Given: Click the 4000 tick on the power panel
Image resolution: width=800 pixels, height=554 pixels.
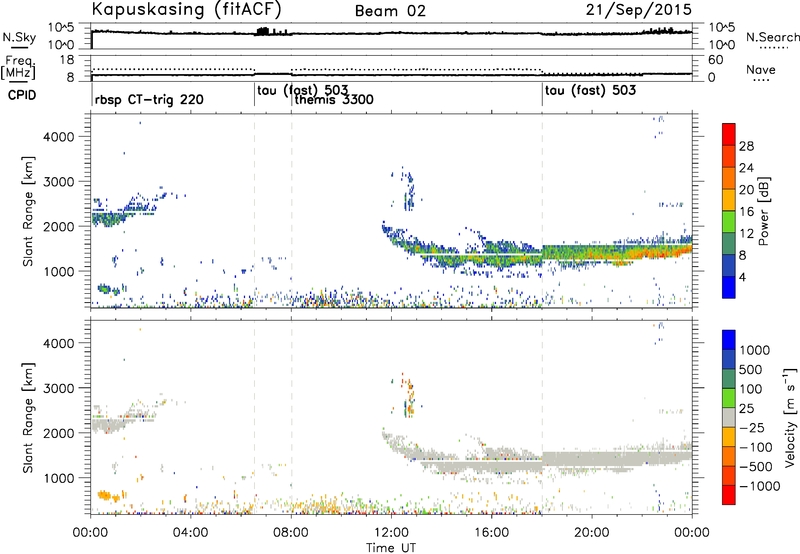Looking at the screenshot, I should (58, 137).
